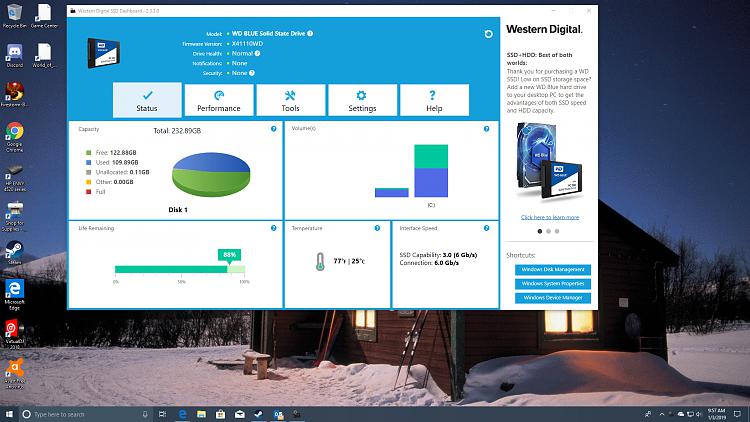Open the Google Chrome desktop shortcut
The image size is (750, 422).
point(14,137)
